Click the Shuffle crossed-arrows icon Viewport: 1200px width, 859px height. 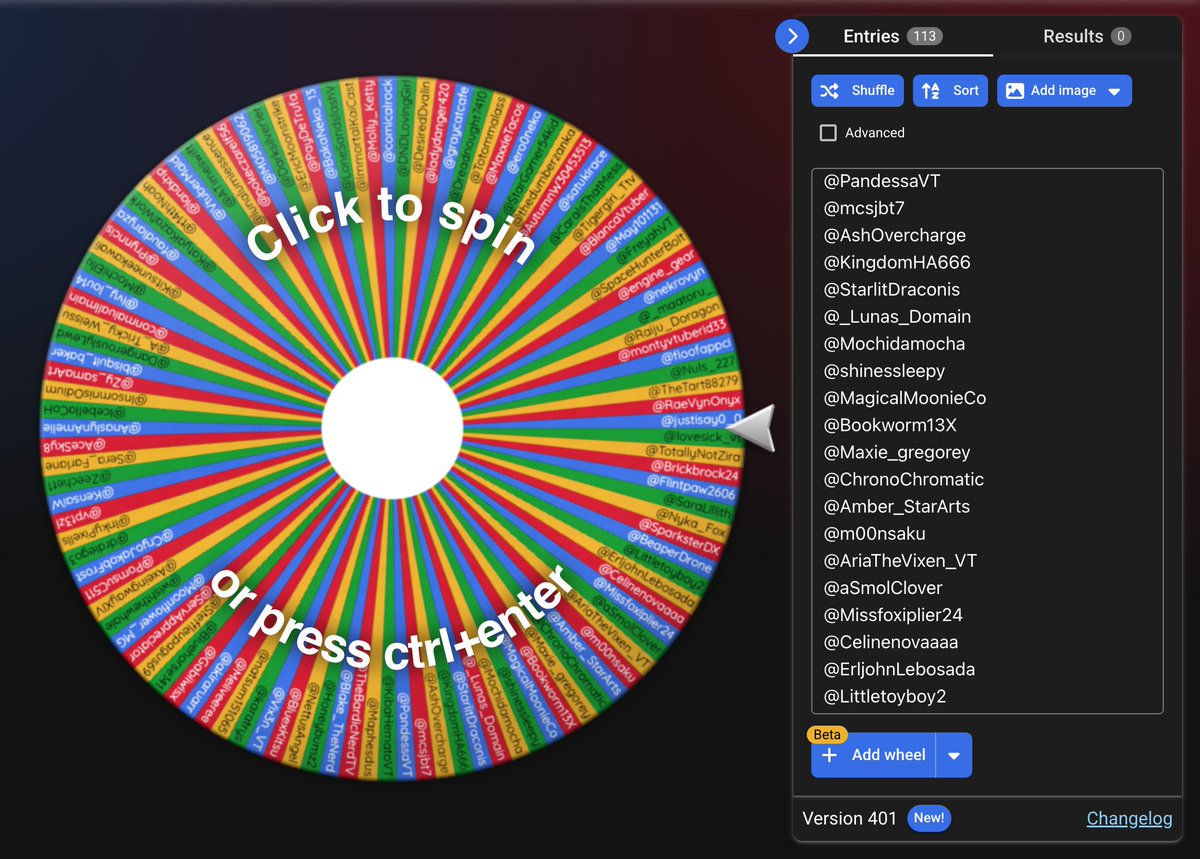pos(830,90)
